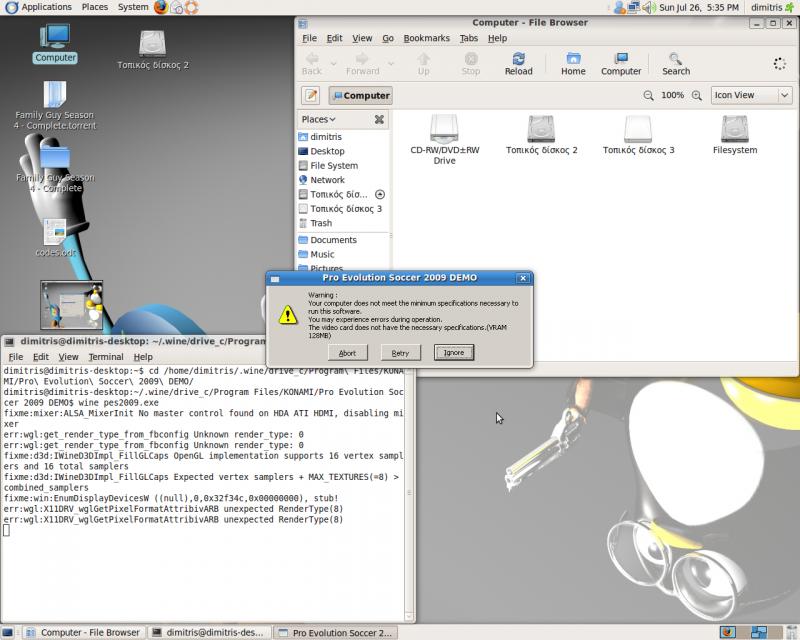
Task: Open terminal window's View menu
Action: [68, 357]
